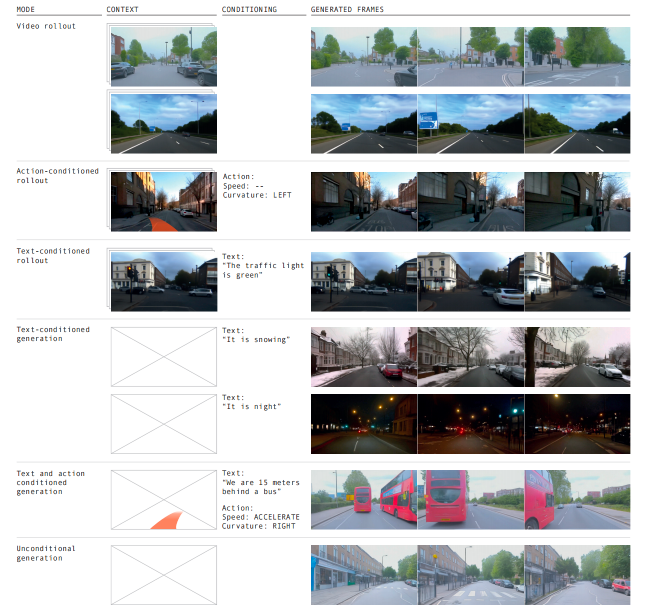Viewport: 647px width, 611px height.
Task: Open snowy frame with red parked car
Action: point(364,357)
